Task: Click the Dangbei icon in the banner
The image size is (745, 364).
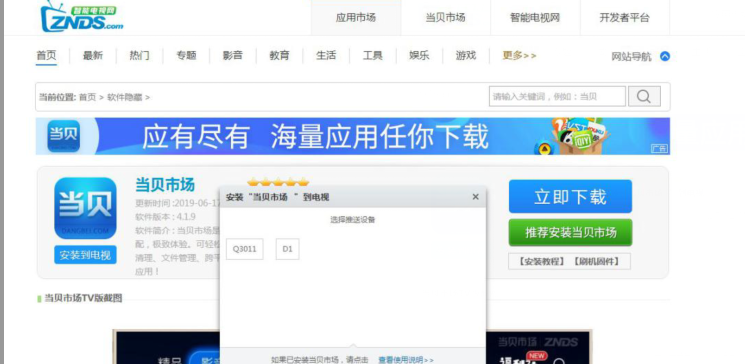Action: (64, 136)
